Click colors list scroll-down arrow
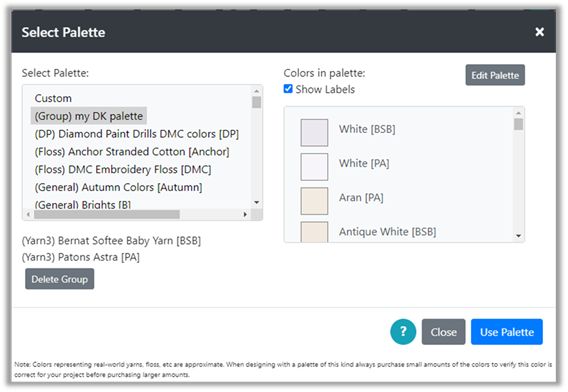This screenshot has width=568, height=392. point(518,236)
